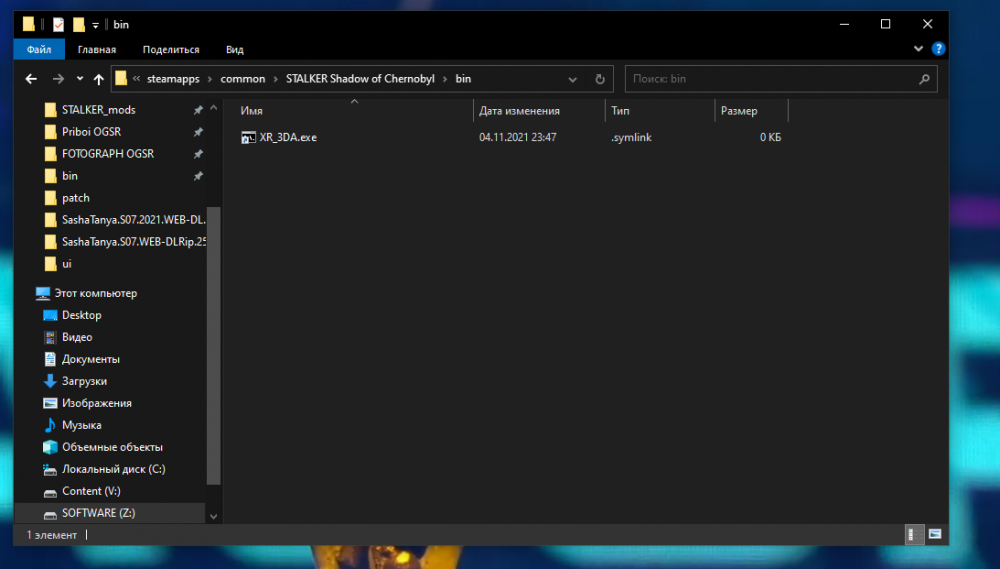Open the Файл menu
This screenshot has height=569, width=1000.
(x=39, y=49)
